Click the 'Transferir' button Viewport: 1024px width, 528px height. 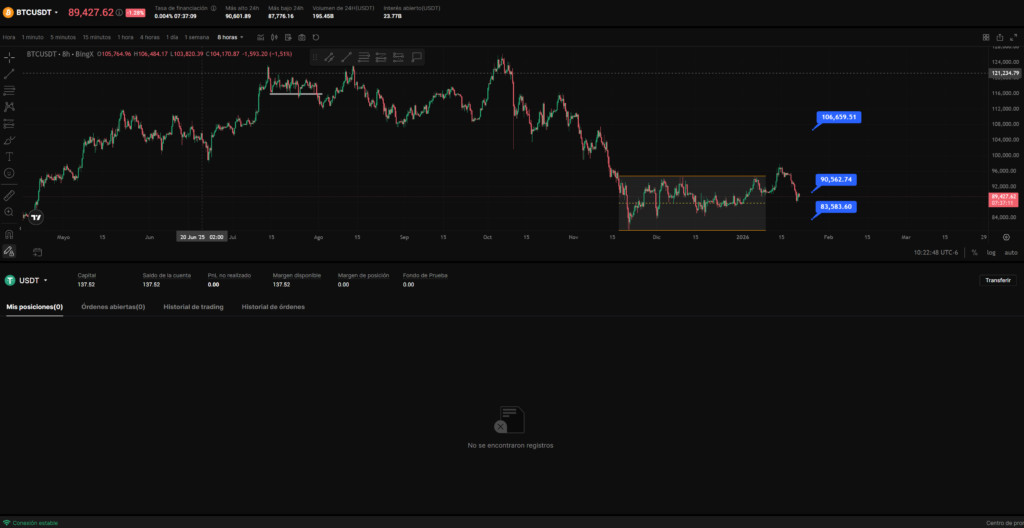point(997,281)
